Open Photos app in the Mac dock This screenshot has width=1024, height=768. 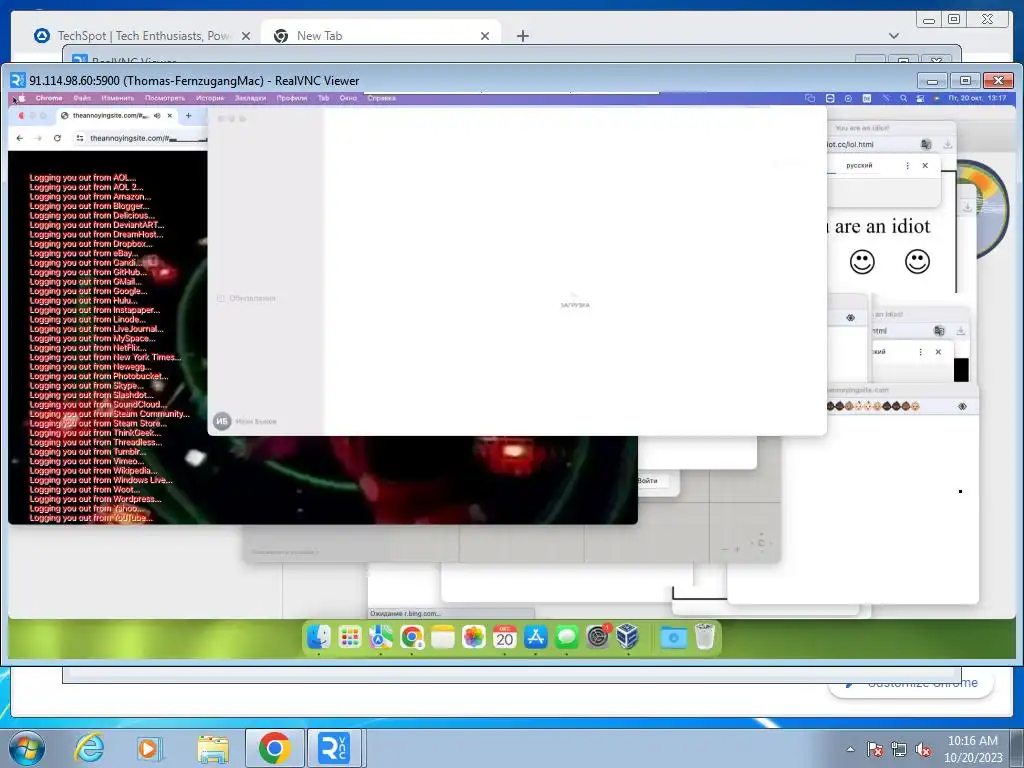tap(473, 637)
